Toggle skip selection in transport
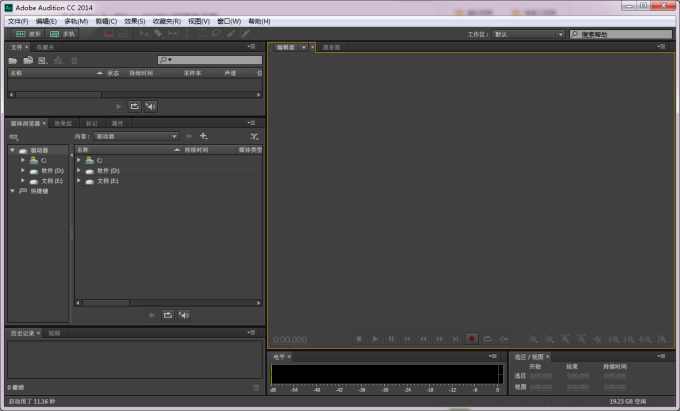Viewport: 680px width, 411px height. [x=503, y=339]
